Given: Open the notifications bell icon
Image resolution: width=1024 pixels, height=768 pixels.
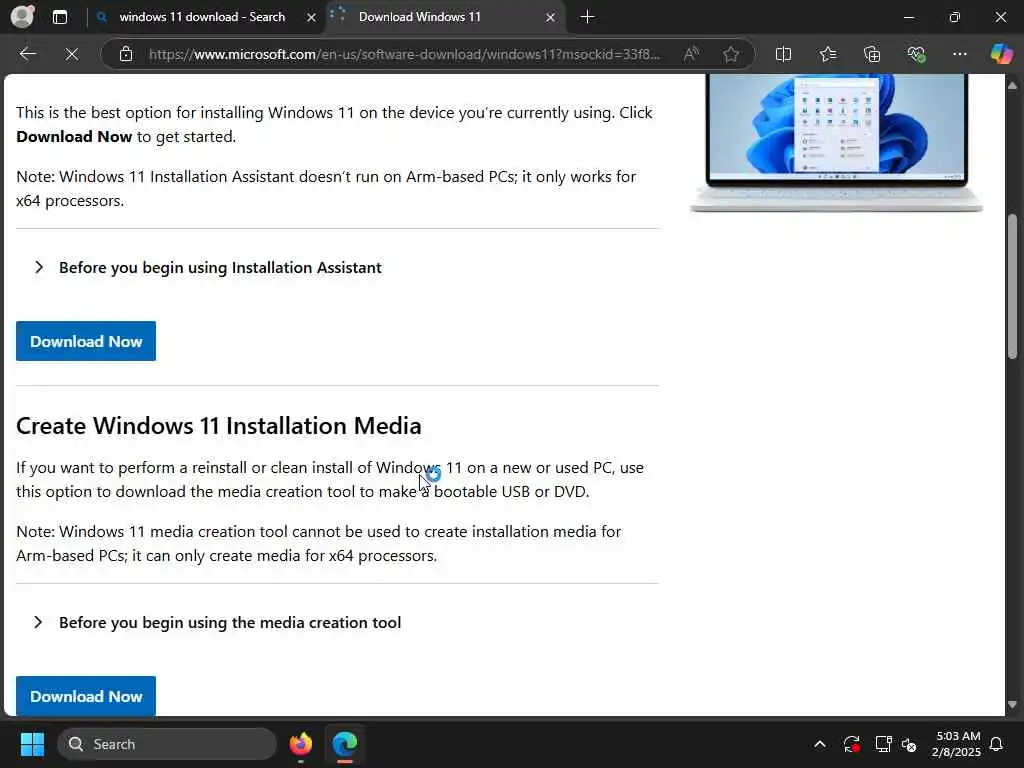Looking at the screenshot, I should 997,744.
